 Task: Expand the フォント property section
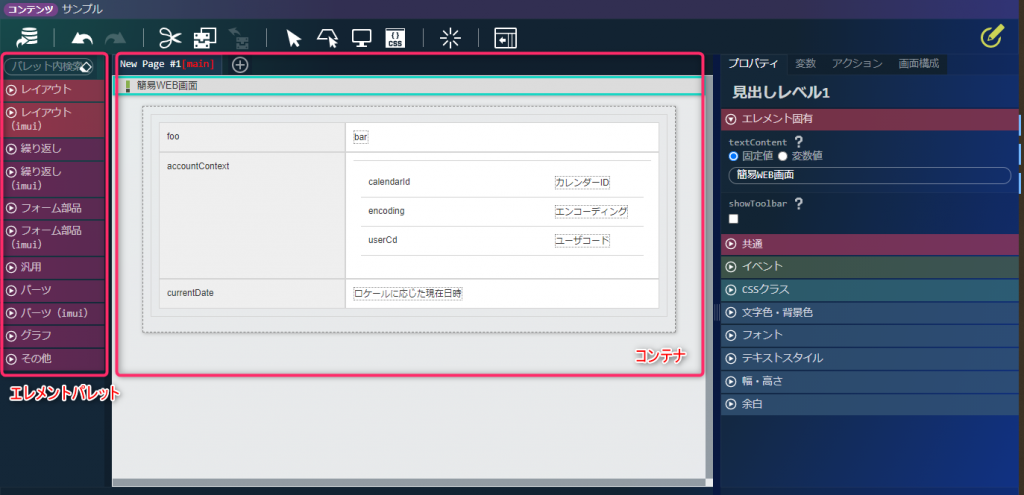[870, 335]
